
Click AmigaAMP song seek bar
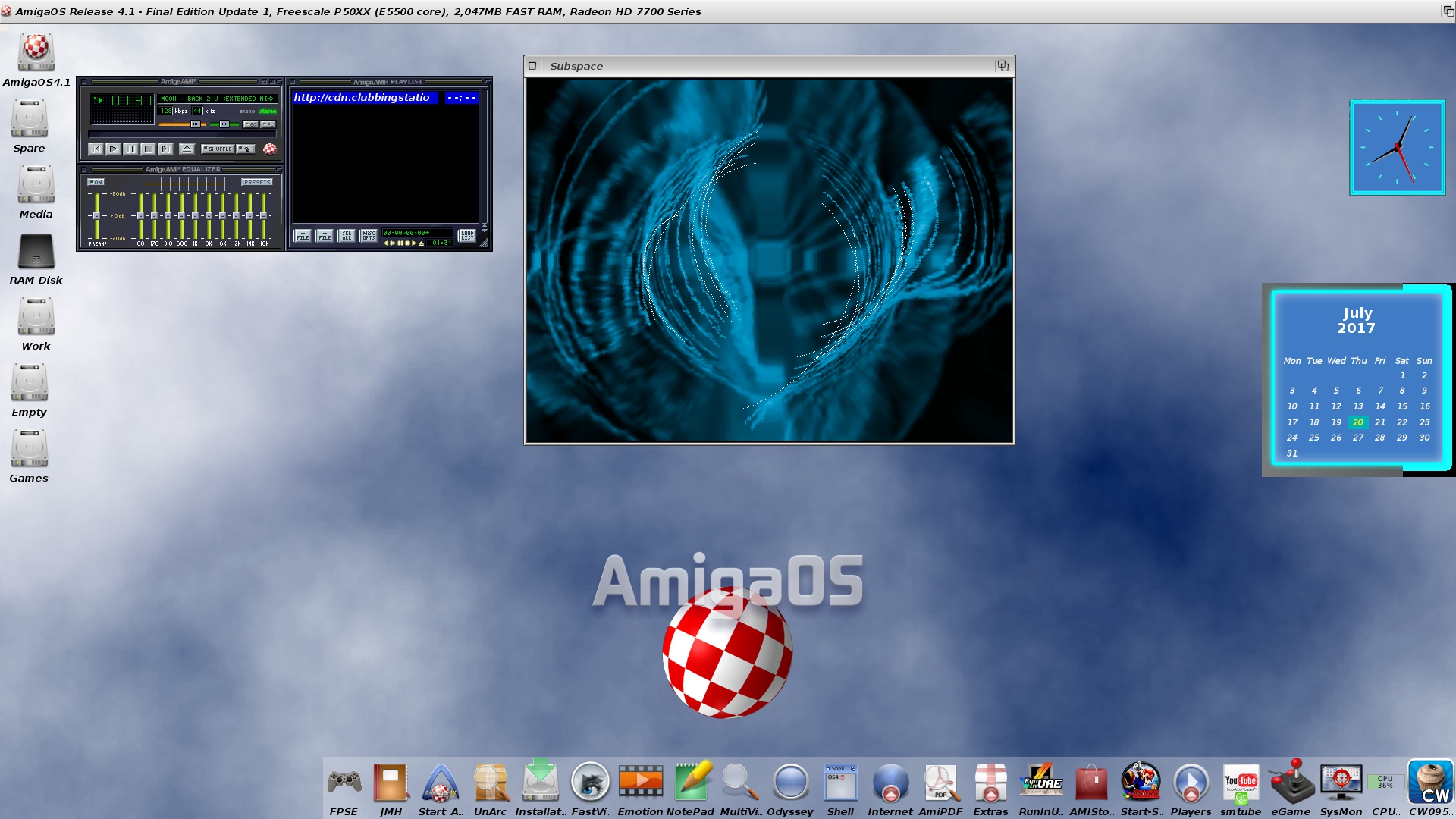pyautogui.click(x=182, y=134)
